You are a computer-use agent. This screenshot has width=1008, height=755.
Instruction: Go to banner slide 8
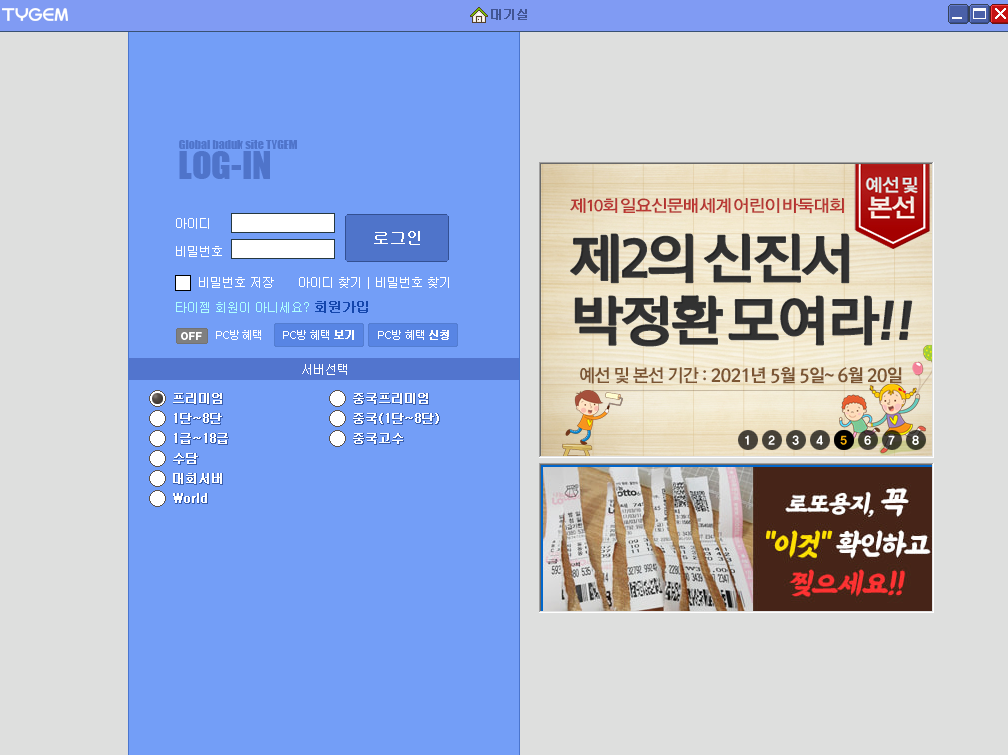[915, 441]
